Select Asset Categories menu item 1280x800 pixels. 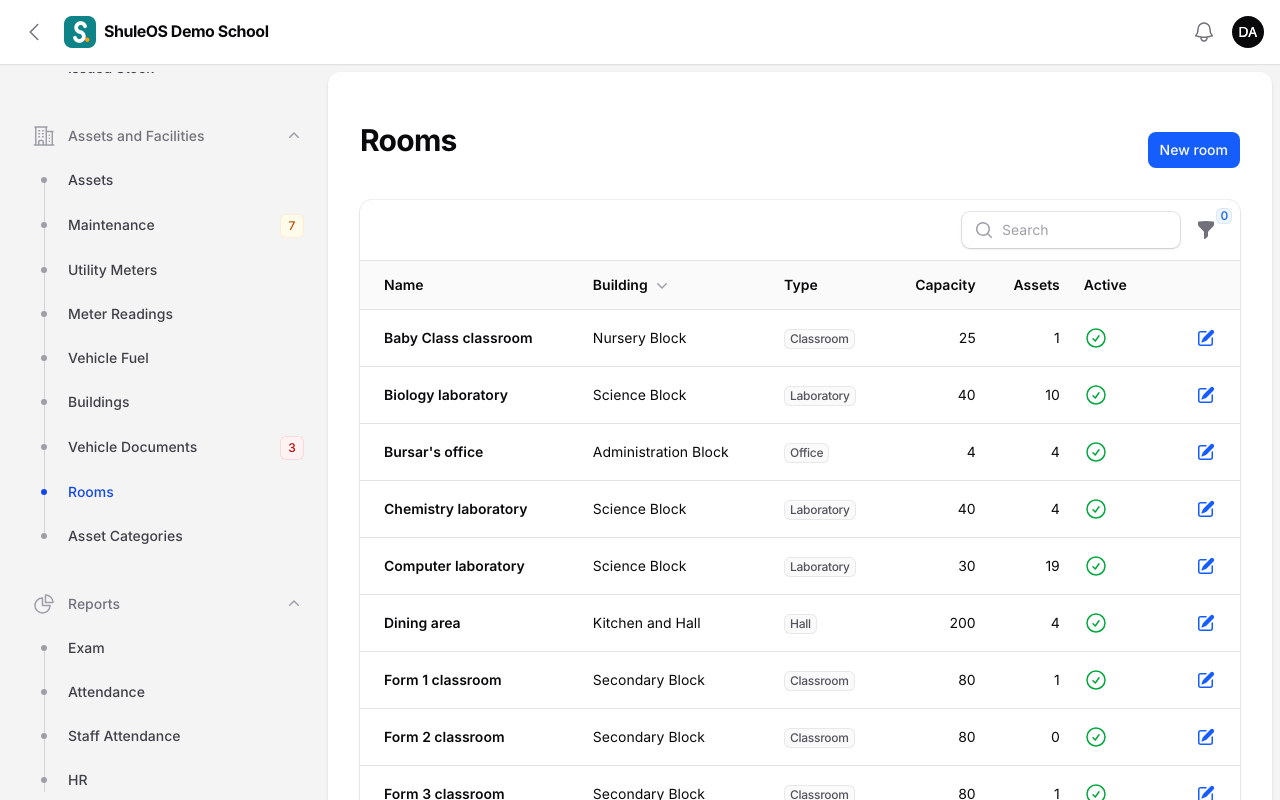coord(125,536)
